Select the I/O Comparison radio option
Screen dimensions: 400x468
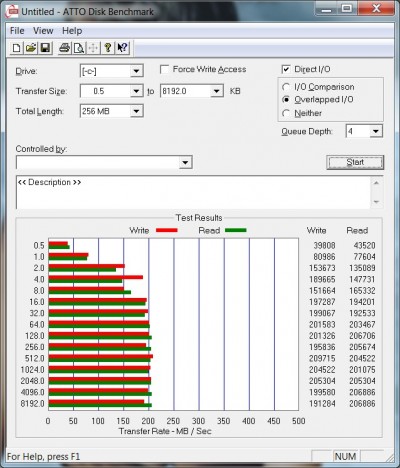286,87
